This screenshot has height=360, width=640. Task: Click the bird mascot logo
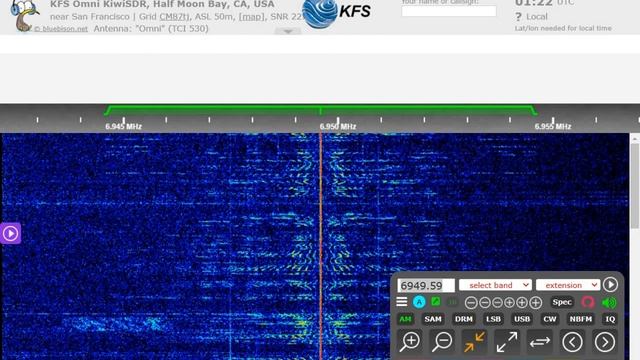pos(24,16)
